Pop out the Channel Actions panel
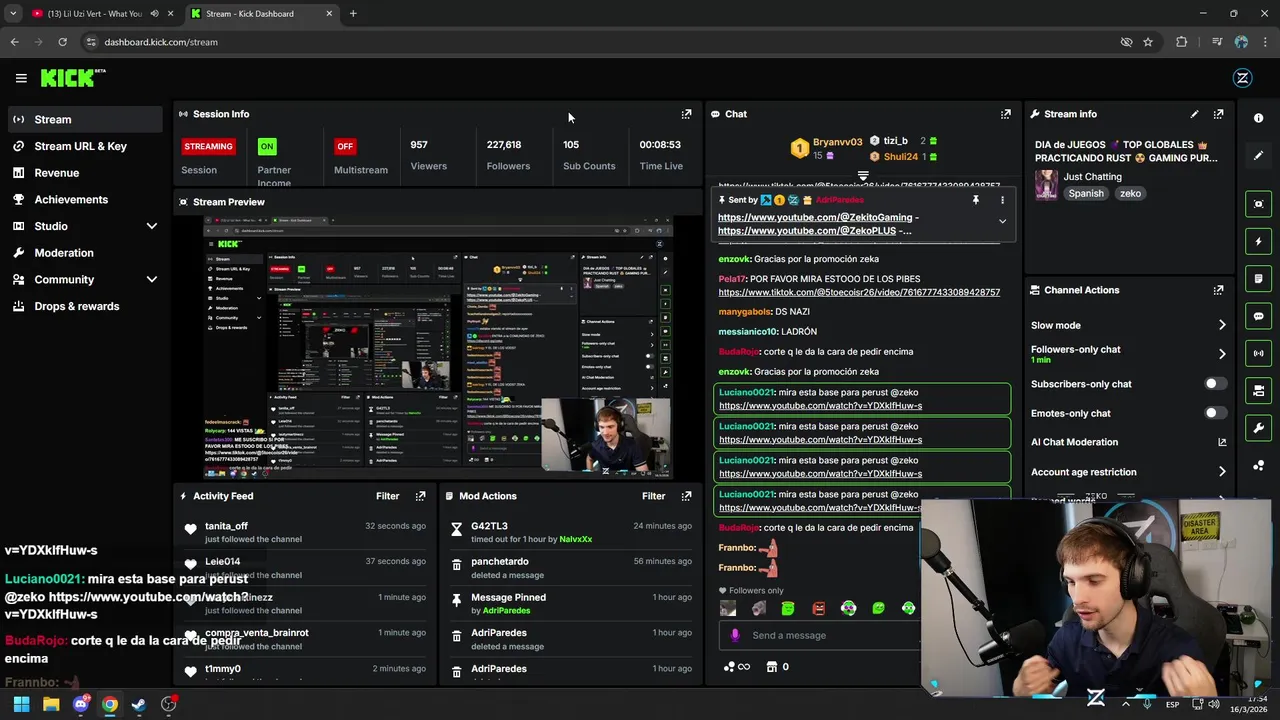1280x720 pixels. point(1218,290)
